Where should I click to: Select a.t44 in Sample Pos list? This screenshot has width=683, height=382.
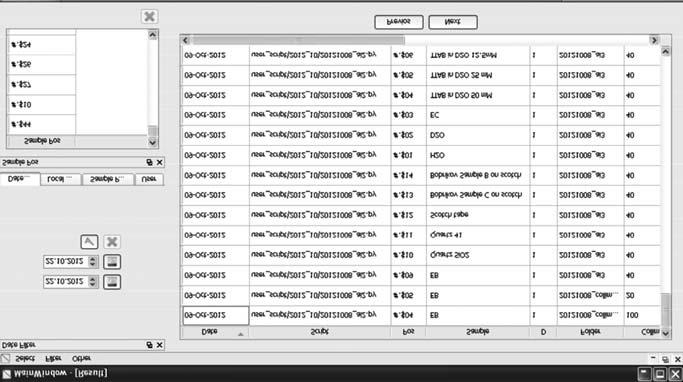tap(41, 125)
